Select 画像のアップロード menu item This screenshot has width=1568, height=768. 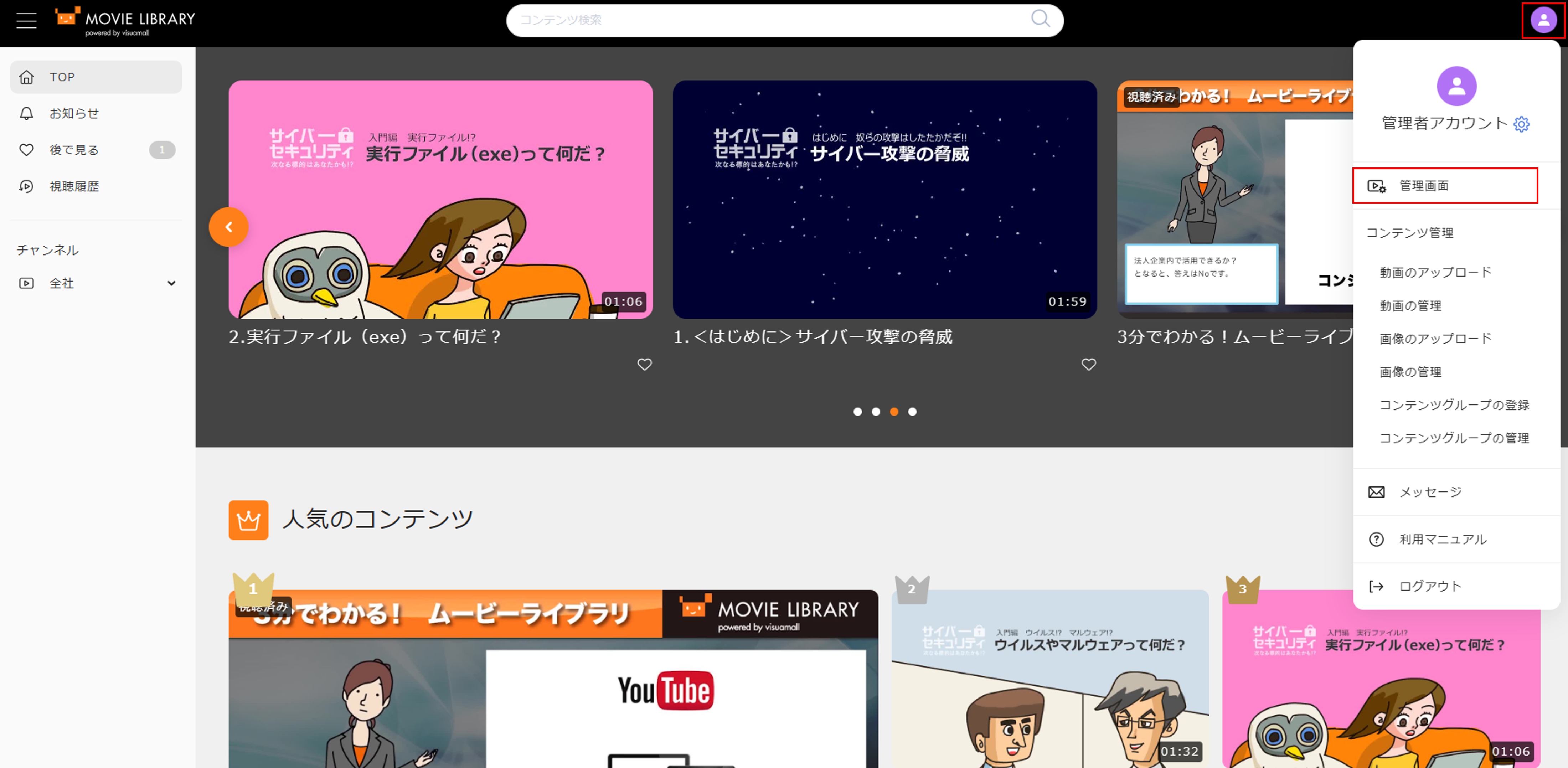tap(1435, 338)
